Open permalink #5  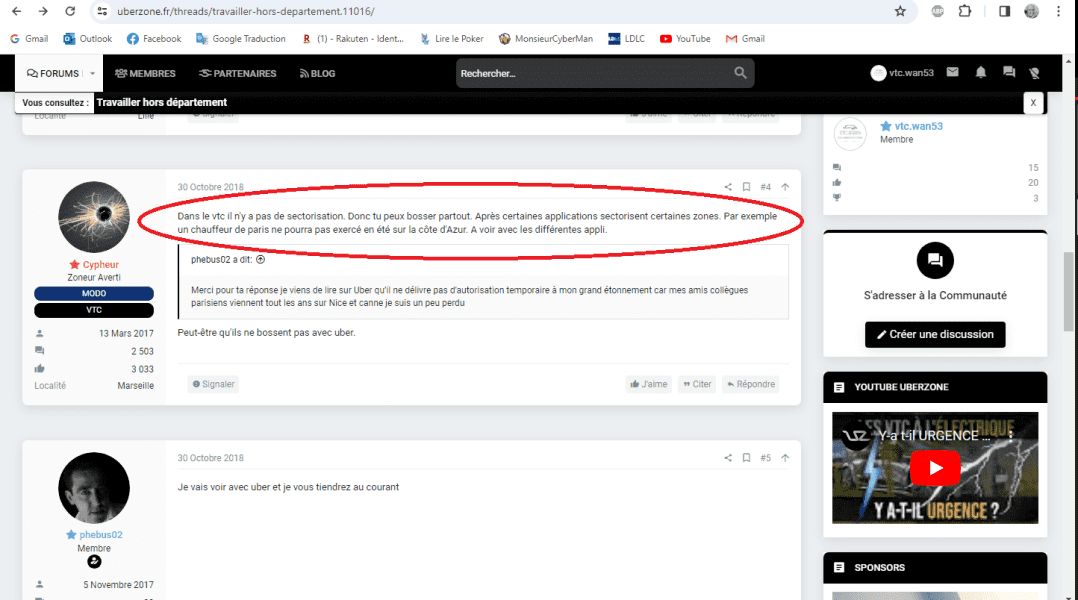(x=765, y=458)
